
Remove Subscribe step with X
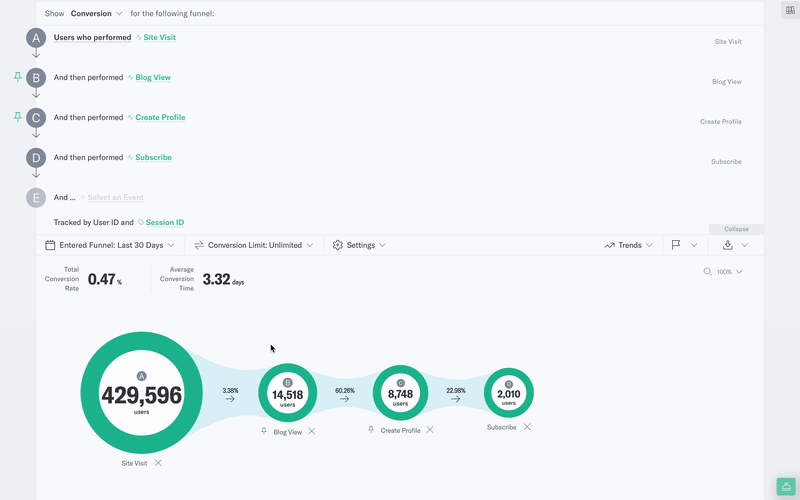pos(527,427)
